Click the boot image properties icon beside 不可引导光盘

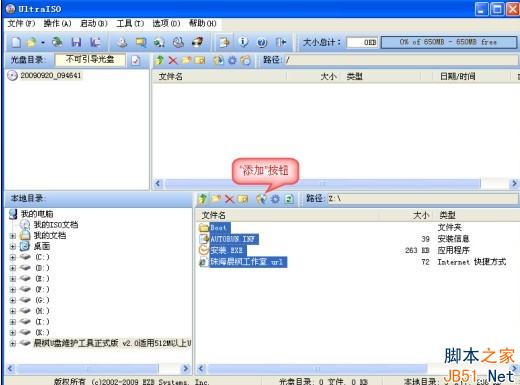[x=136, y=60]
